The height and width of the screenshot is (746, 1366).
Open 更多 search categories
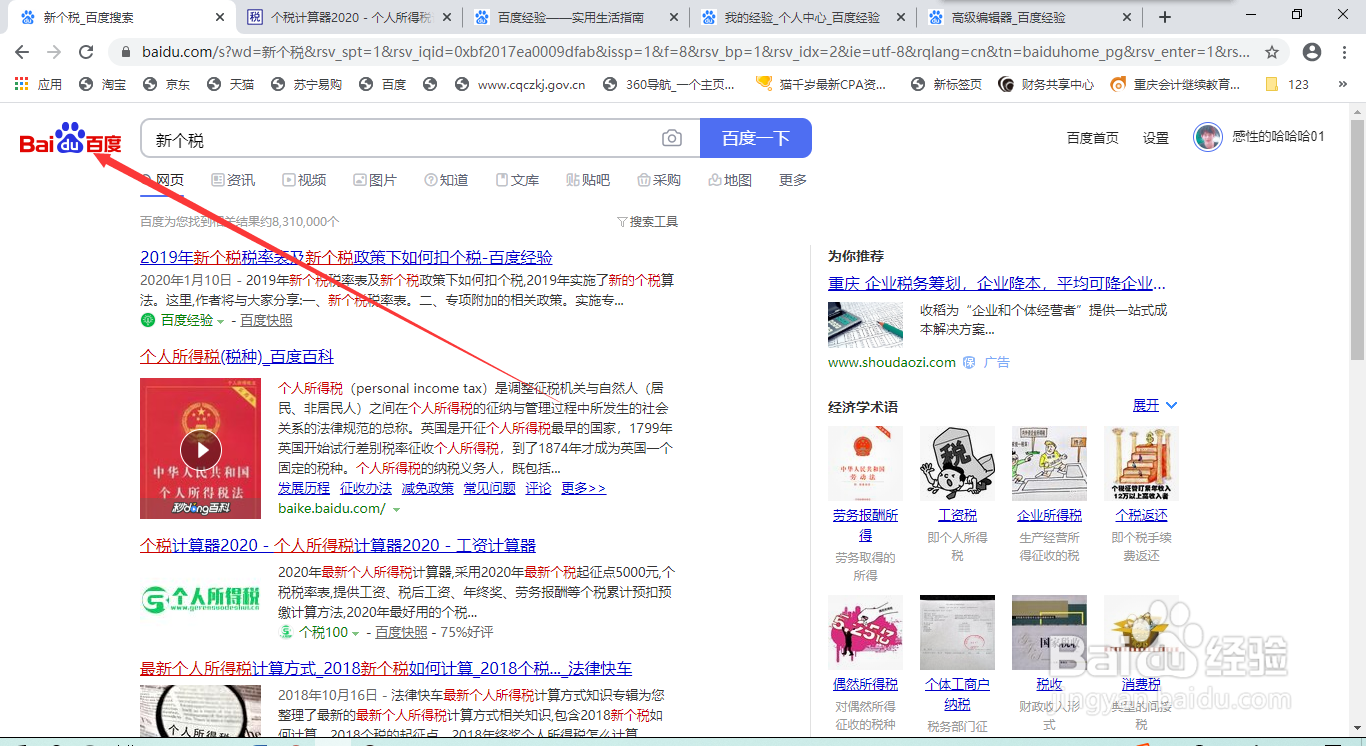click(793, 180)
